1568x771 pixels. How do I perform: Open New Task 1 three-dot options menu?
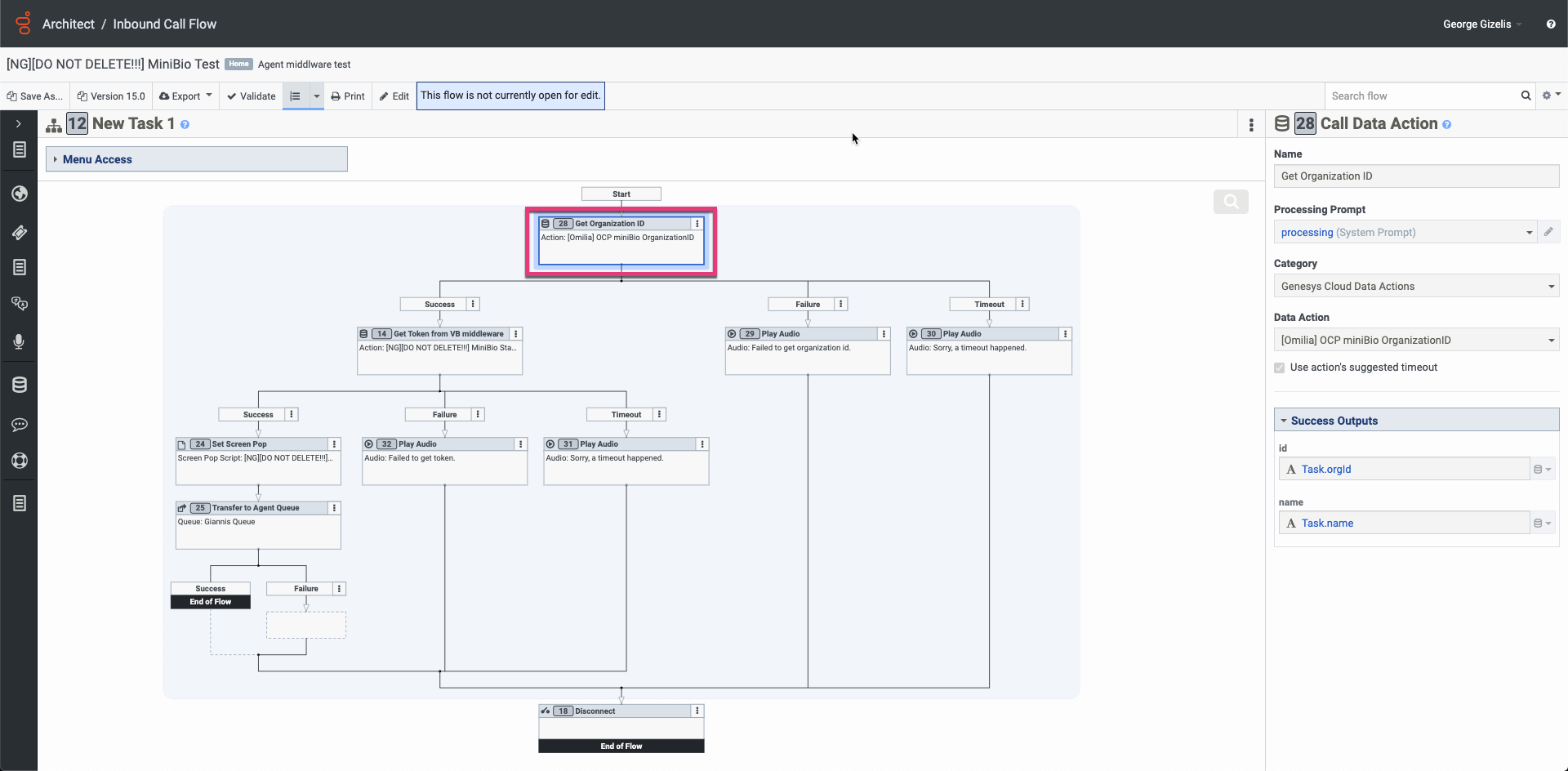(x=1250, y=125)
